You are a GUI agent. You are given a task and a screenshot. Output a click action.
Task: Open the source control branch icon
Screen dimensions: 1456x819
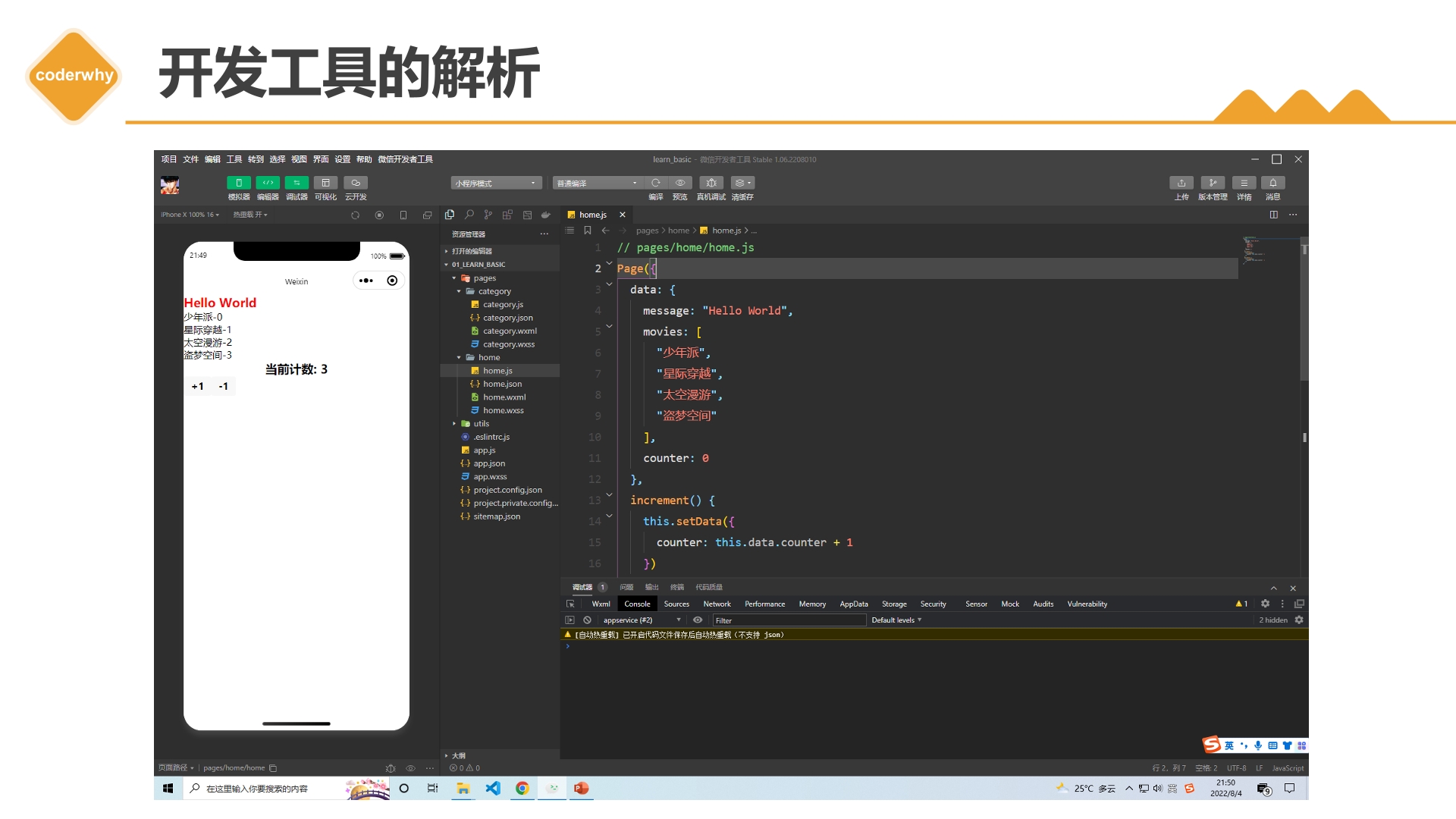tap(488, 215)
